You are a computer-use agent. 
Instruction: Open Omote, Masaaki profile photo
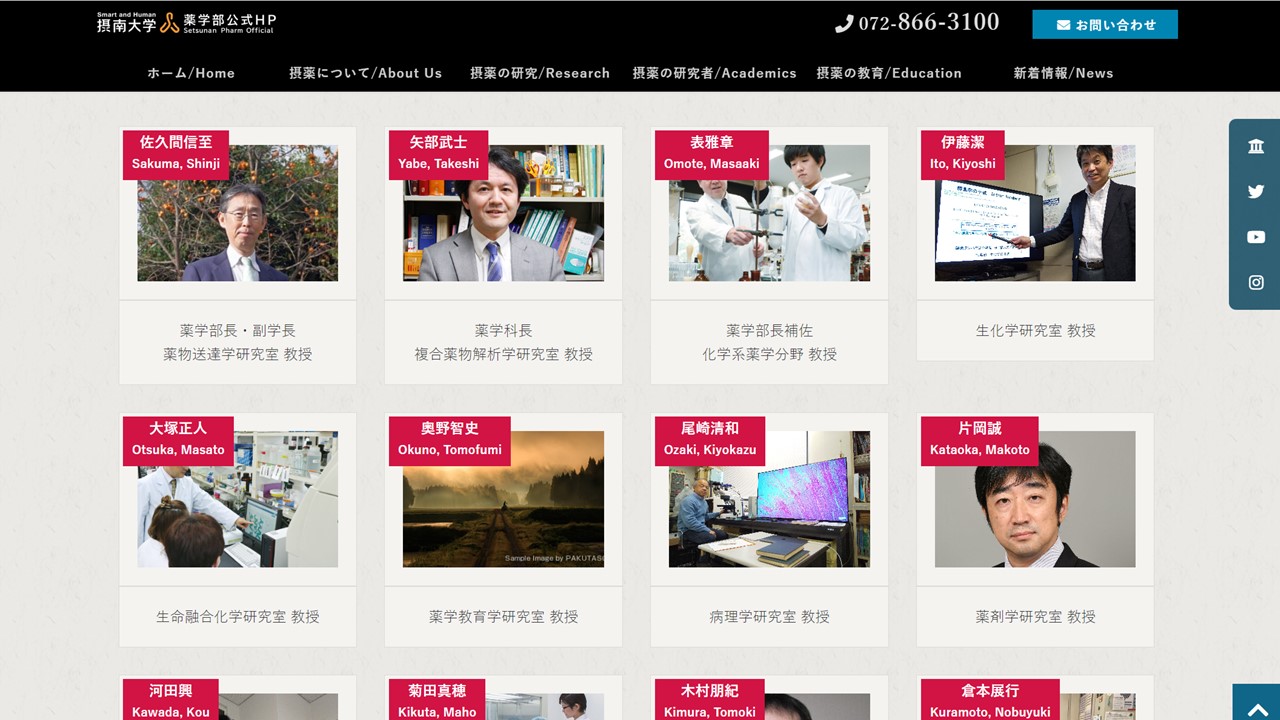click(x=770, y=213)
